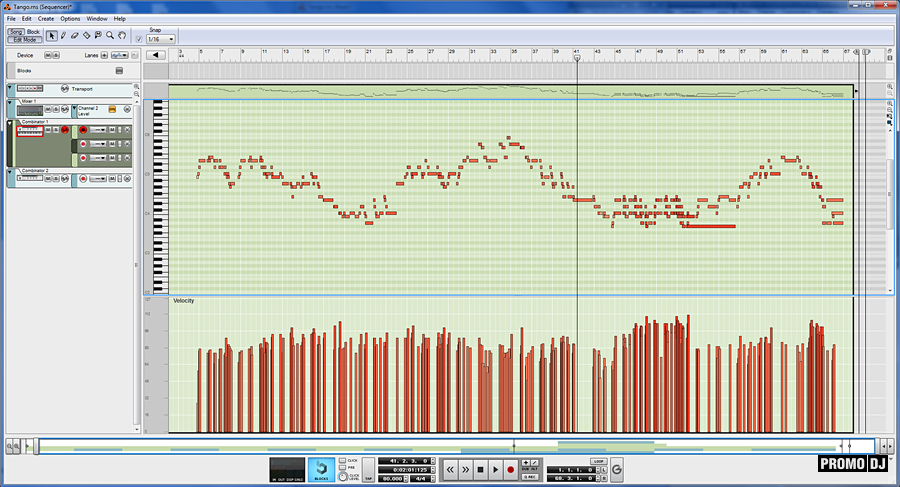Mute the Combinator 1 track

point(48,130)
